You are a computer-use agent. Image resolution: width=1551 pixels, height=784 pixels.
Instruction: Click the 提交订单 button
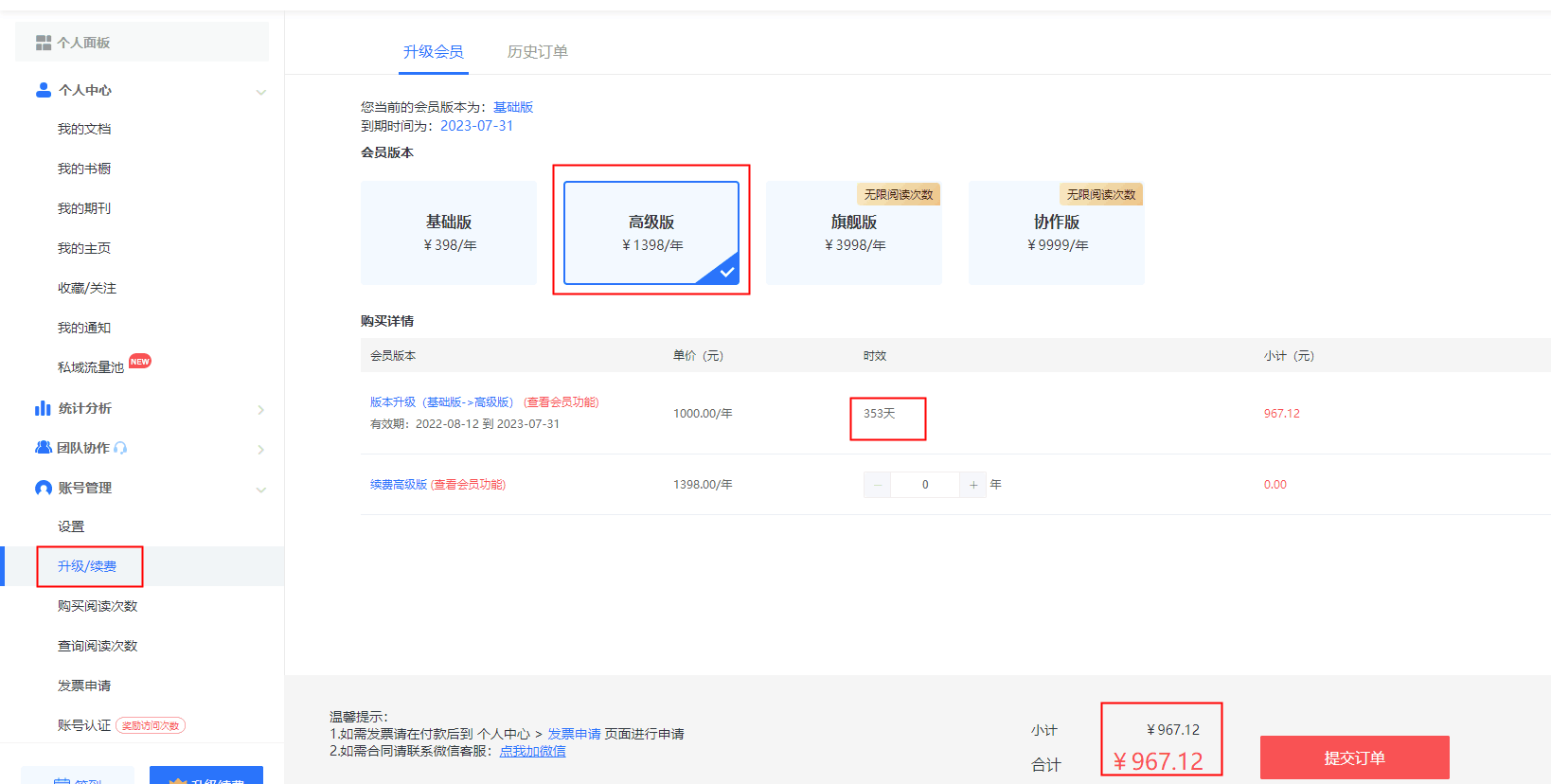[x=1355, y=757]
